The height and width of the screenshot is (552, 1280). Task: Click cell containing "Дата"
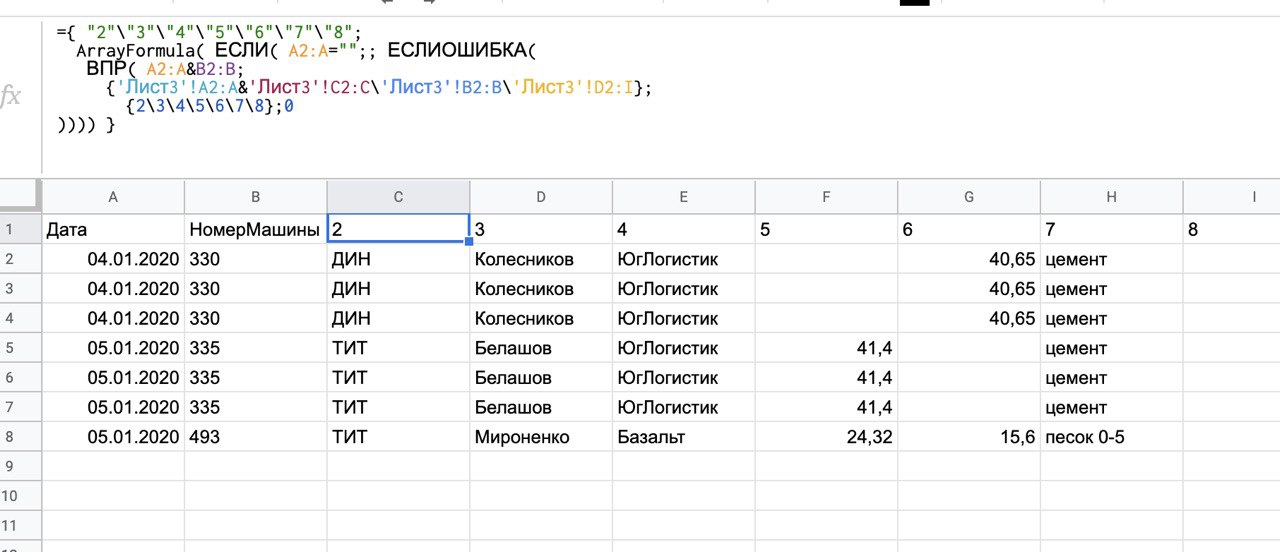(x=113, y=230)
